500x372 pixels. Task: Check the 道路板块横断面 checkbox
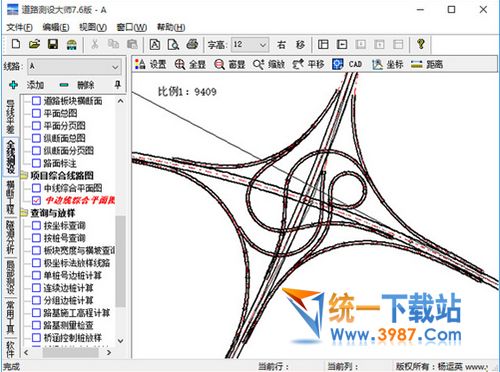click(x=36, y=101)
